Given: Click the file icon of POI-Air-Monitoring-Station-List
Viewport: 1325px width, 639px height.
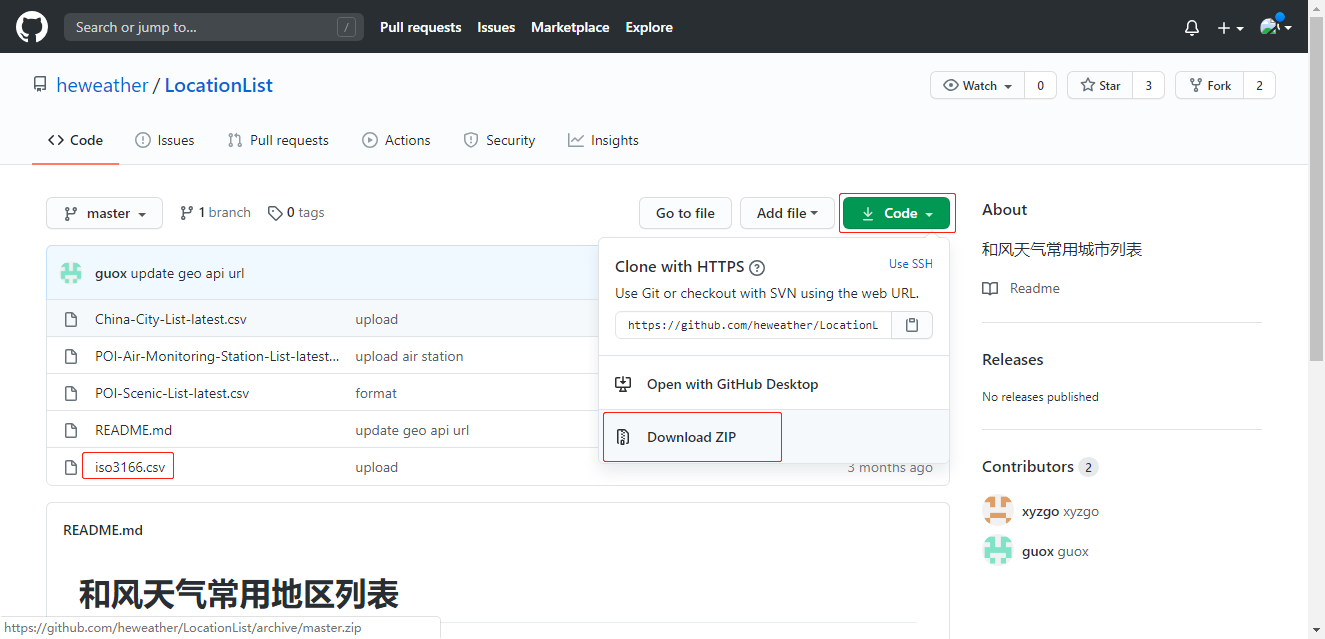Looking at the screenshot, I should (x=71, y=357).
